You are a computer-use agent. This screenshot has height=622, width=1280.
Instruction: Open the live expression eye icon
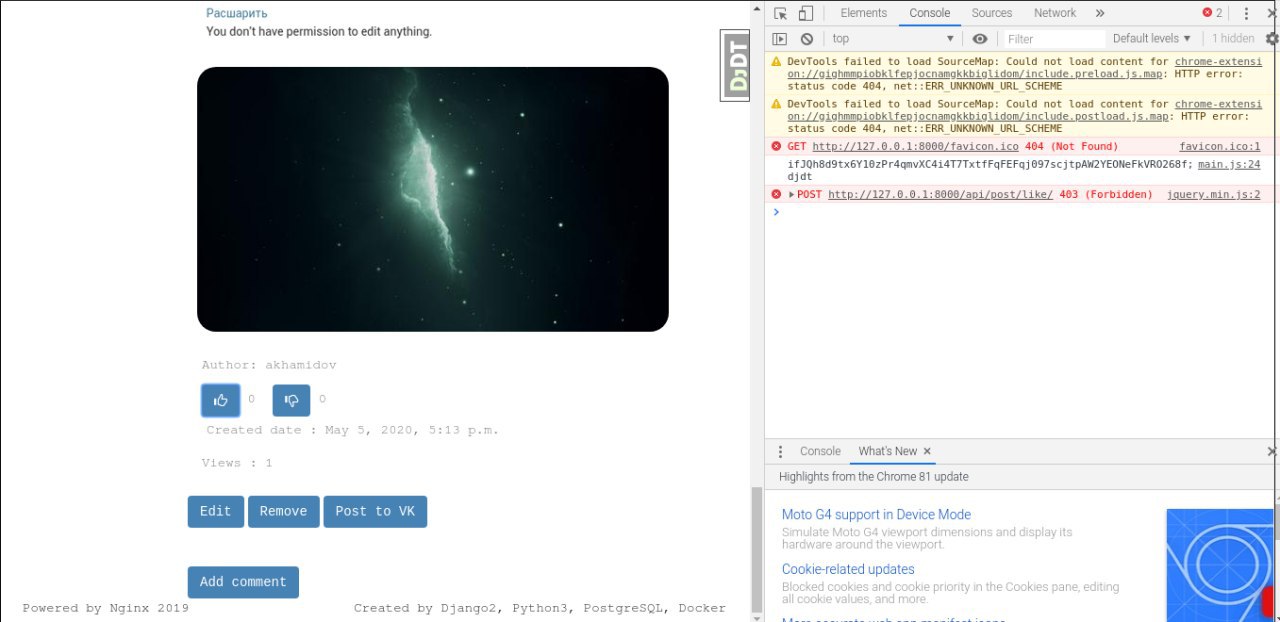coord(980,39)
